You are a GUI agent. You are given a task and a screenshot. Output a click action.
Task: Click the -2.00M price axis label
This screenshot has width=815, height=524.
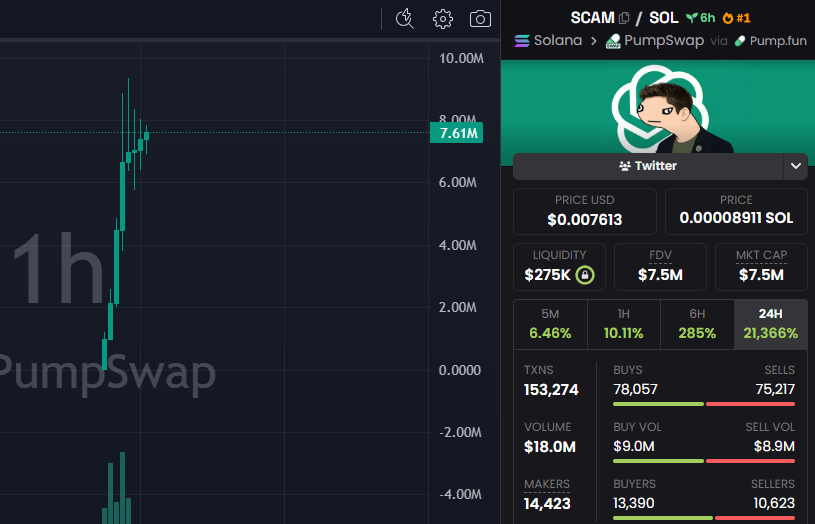461,433
